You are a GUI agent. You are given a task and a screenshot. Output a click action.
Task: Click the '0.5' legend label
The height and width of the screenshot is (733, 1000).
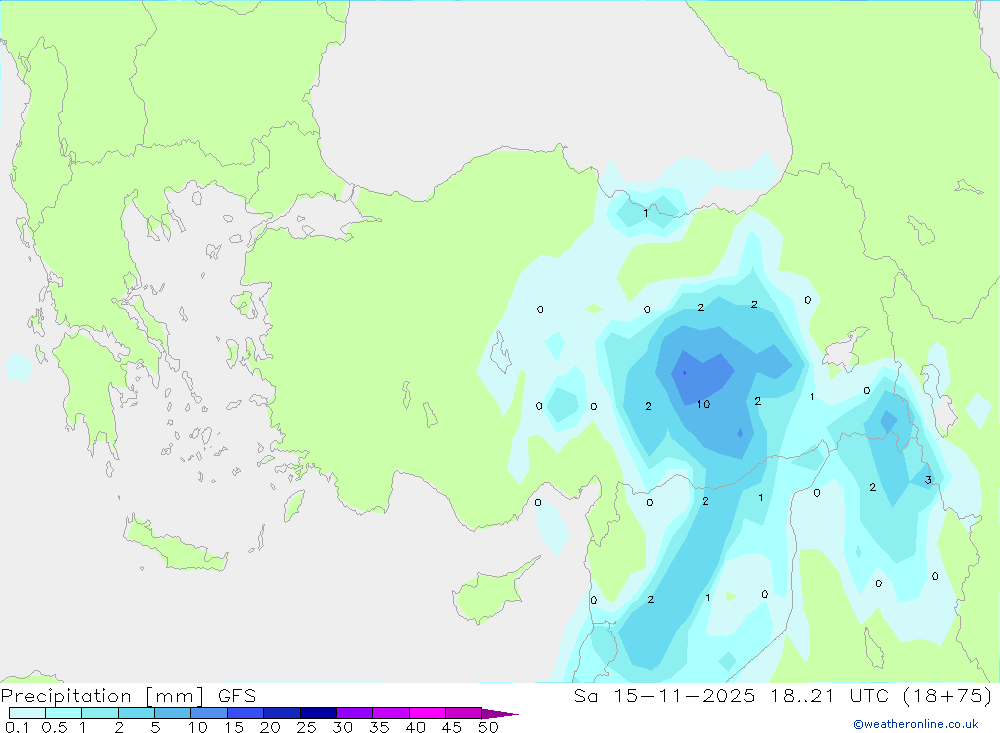click(x=54, y=727)
